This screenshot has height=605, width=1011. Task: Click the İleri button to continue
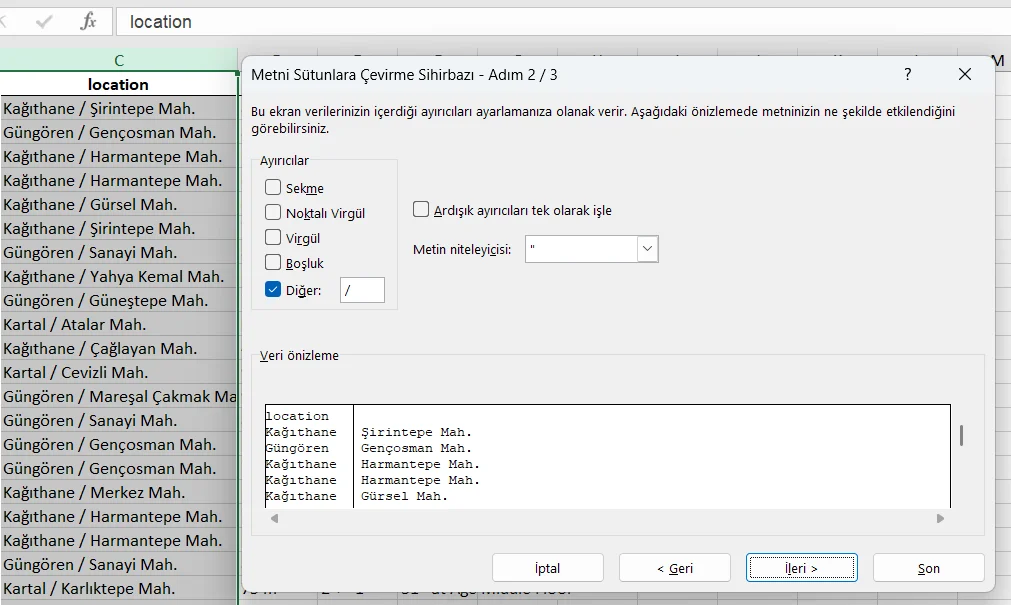[801, 567]
